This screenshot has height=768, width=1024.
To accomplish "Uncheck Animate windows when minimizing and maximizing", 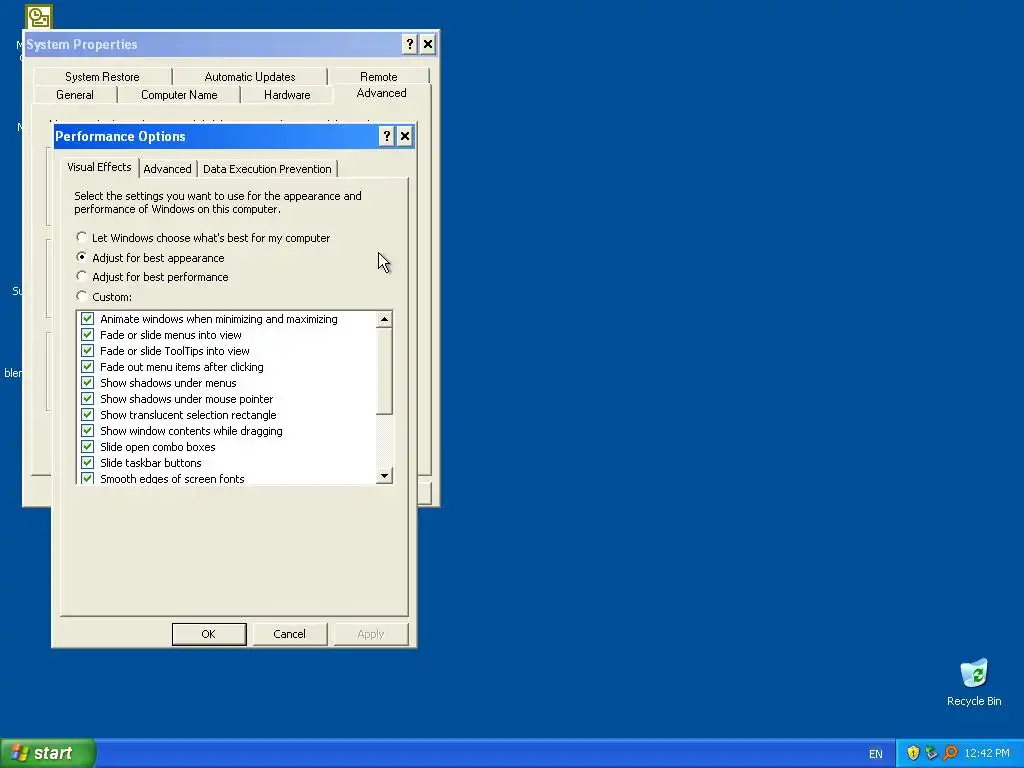I will 88,319.
